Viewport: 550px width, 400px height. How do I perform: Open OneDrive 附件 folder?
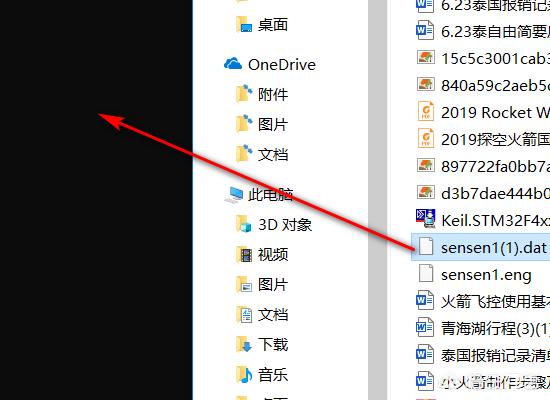point(262,94)
